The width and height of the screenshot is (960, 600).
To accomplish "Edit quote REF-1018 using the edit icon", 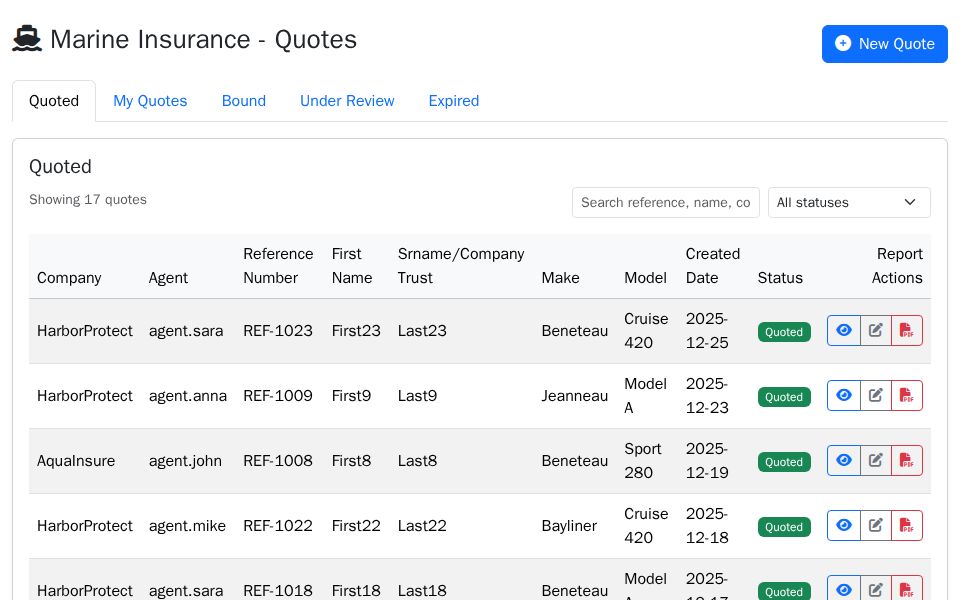I will pyautogui.click(x=876, y=590).
